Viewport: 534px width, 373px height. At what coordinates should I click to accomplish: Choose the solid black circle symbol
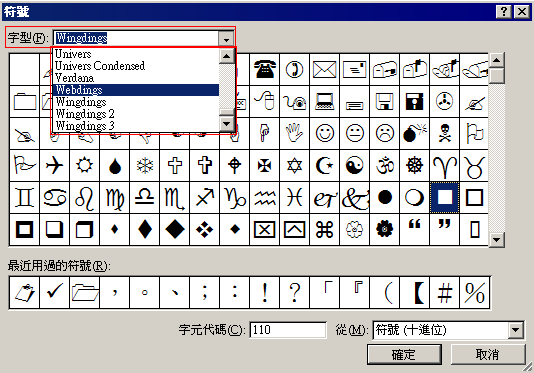coord(384,198)
